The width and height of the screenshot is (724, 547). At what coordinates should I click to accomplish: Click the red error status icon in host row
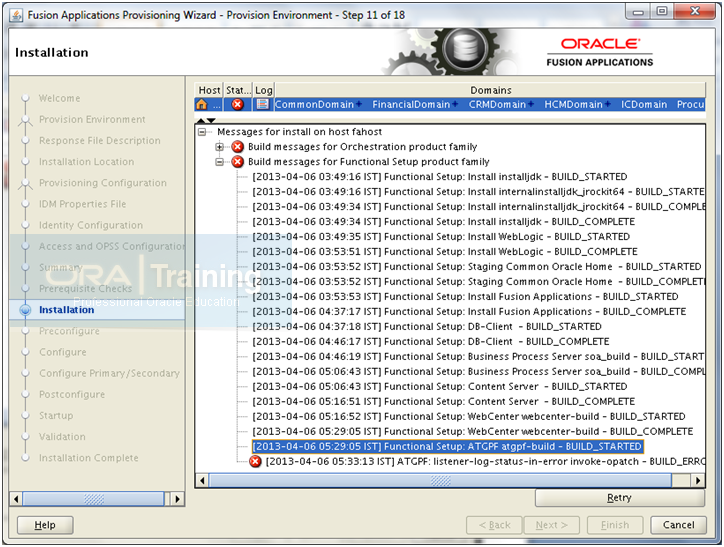point(237,104)
